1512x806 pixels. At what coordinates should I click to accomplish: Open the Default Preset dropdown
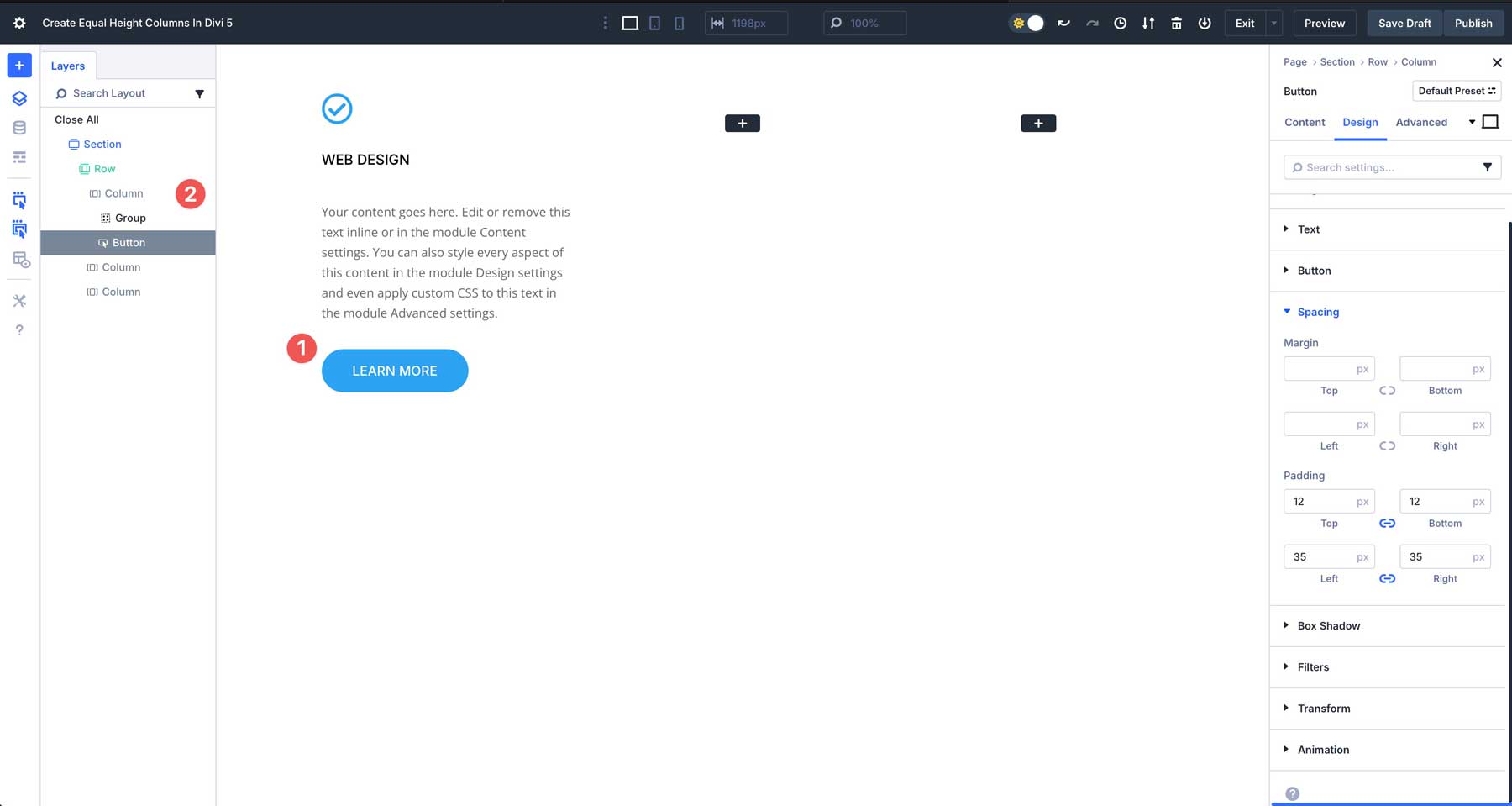1457,91
